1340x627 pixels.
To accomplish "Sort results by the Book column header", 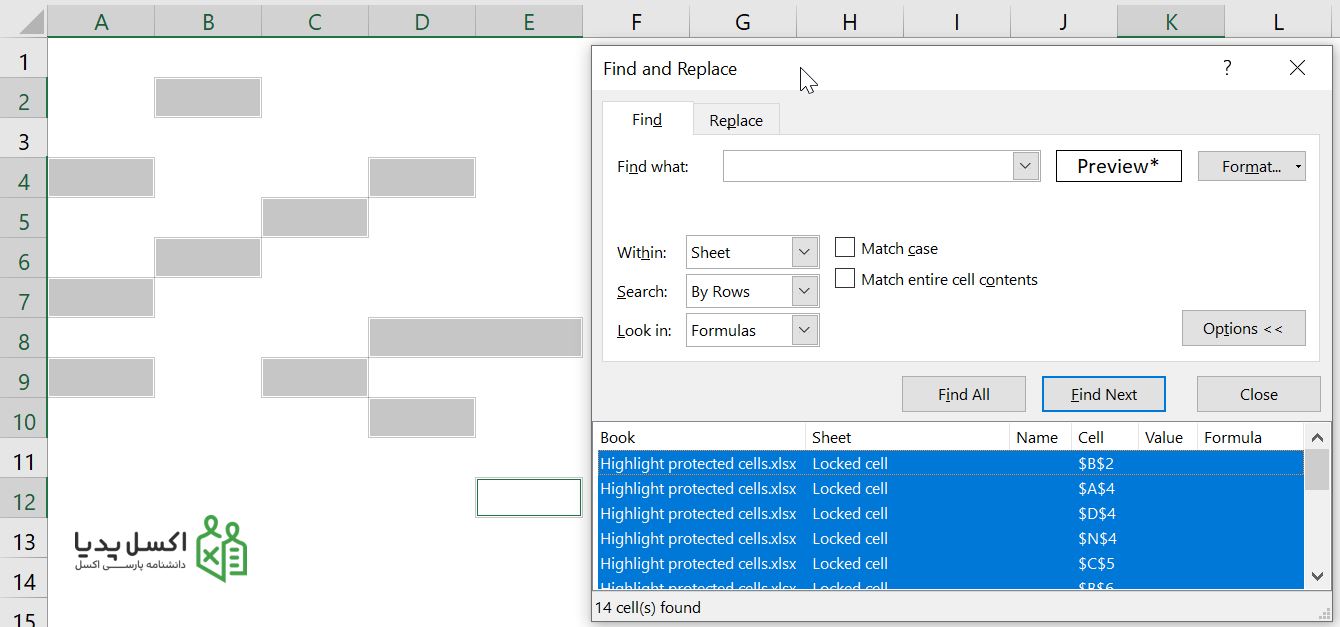I will pos(700,437).
